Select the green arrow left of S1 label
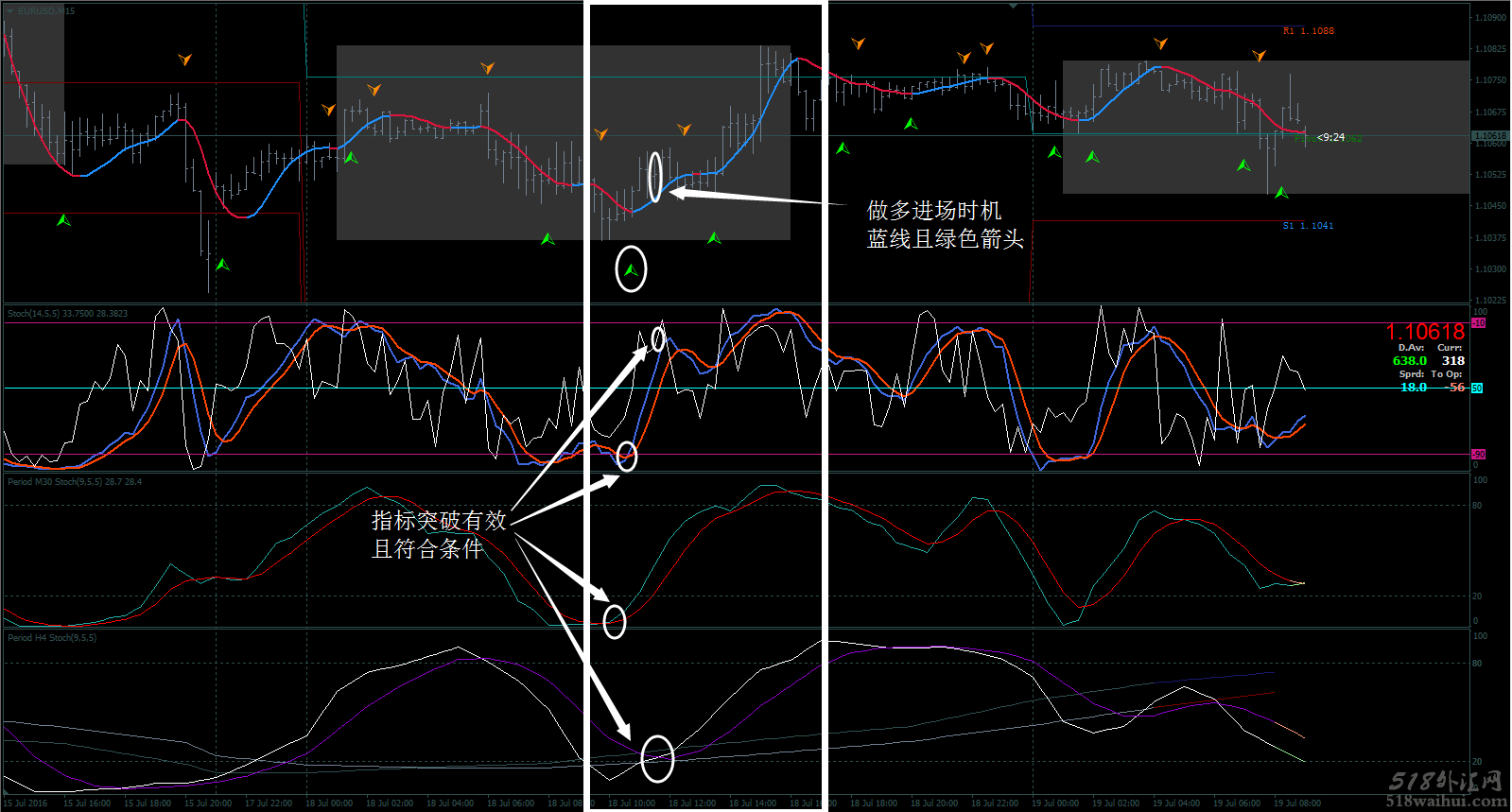Viewport: 1512px width, 812px height. (1281, 193)
